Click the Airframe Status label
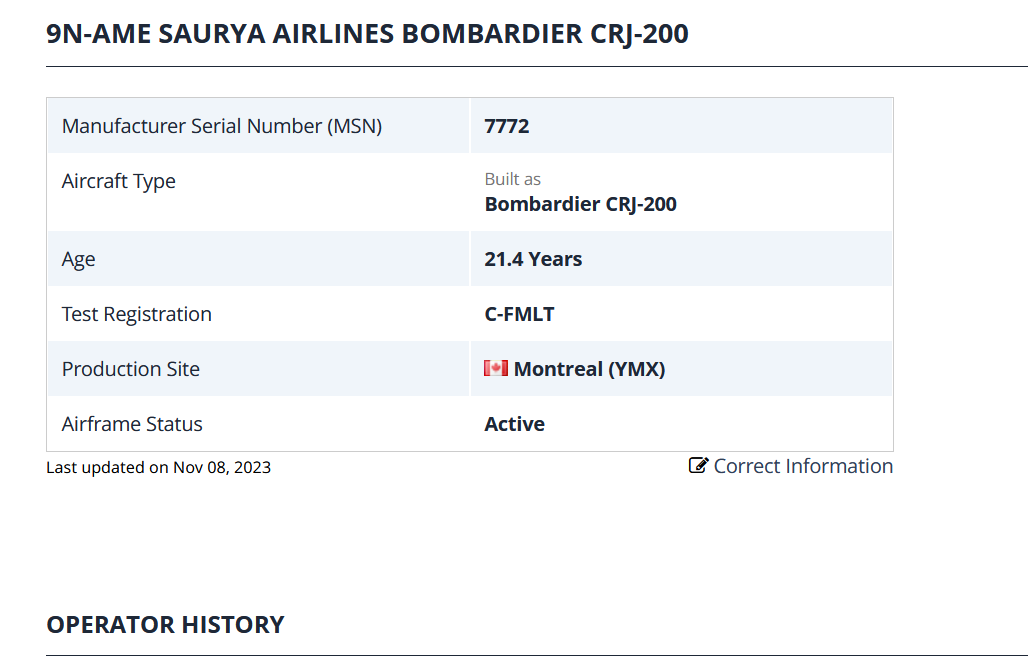Screen dimensions: 1028x671 pos(132,424)
